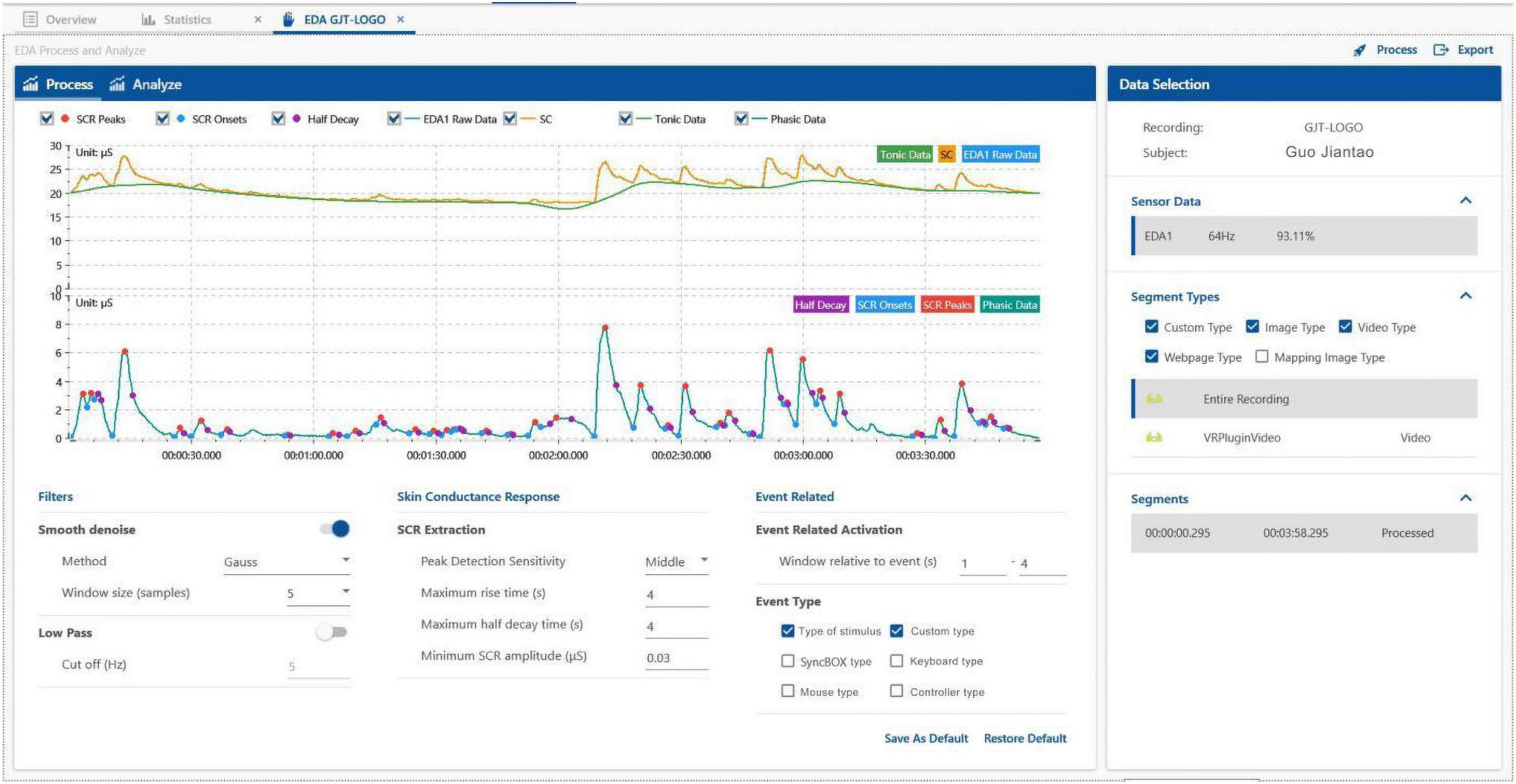Uncheck the SCR Onsets series checkbox
Screen dimensions: 1516x784
tap(162, 119)
